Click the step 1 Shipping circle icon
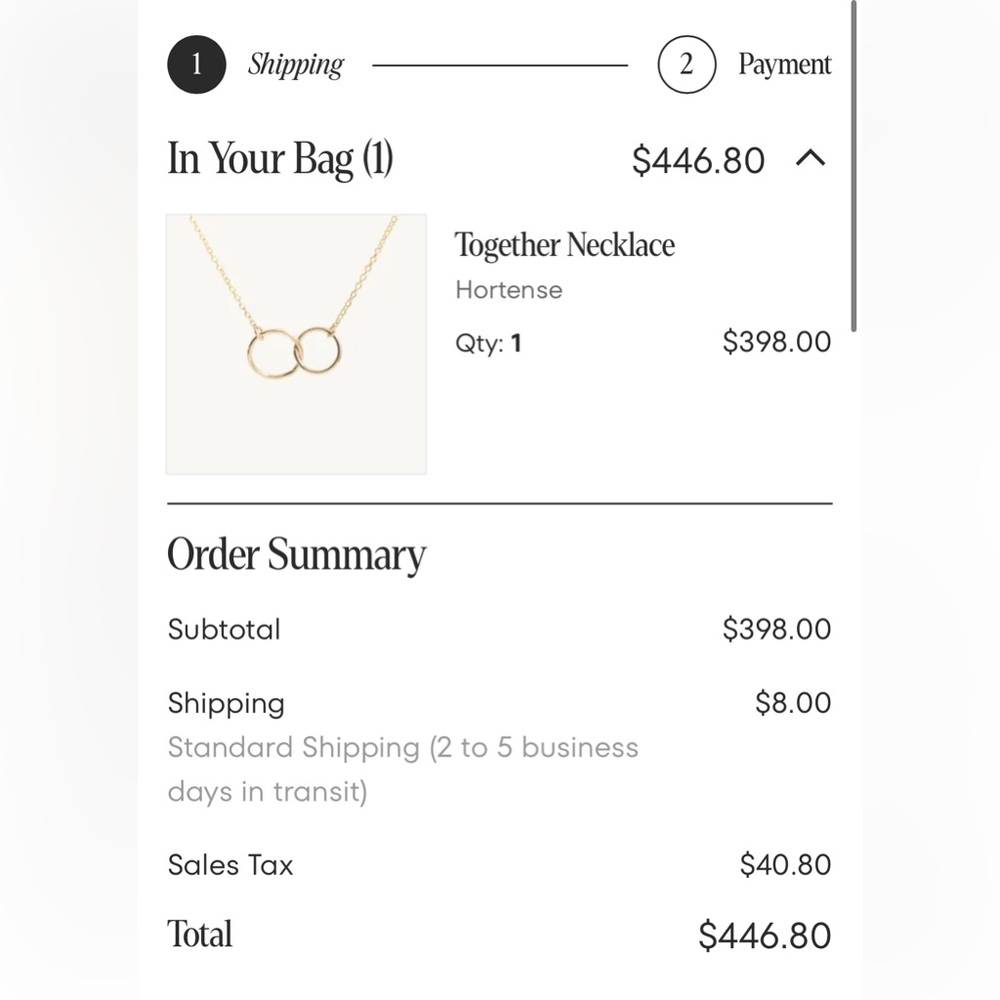This screenshot has width=1000, height=1000. [x=196, y=64]
